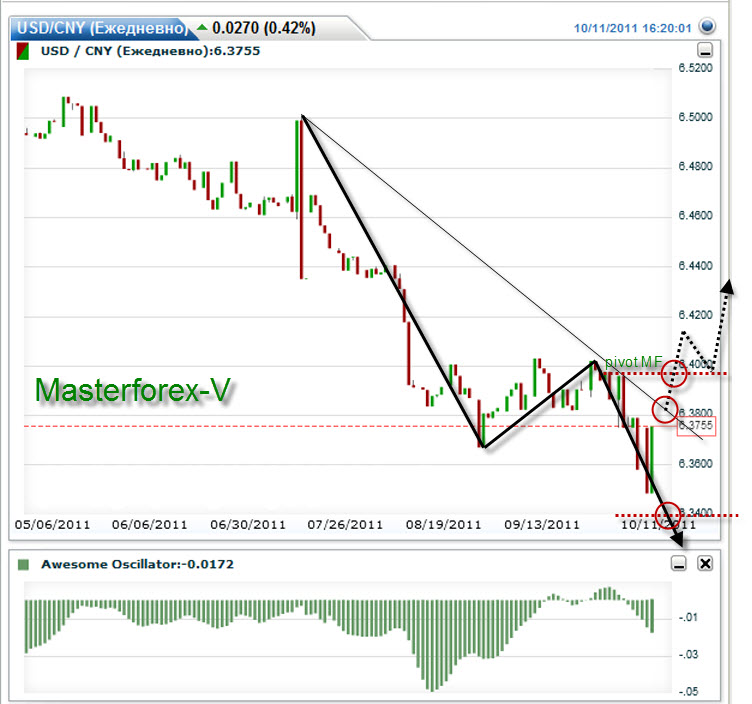The width and height of the screenshot is (752, 704).
Task: Click the 06/06/2011 date axis label
Action: (150, 525)
